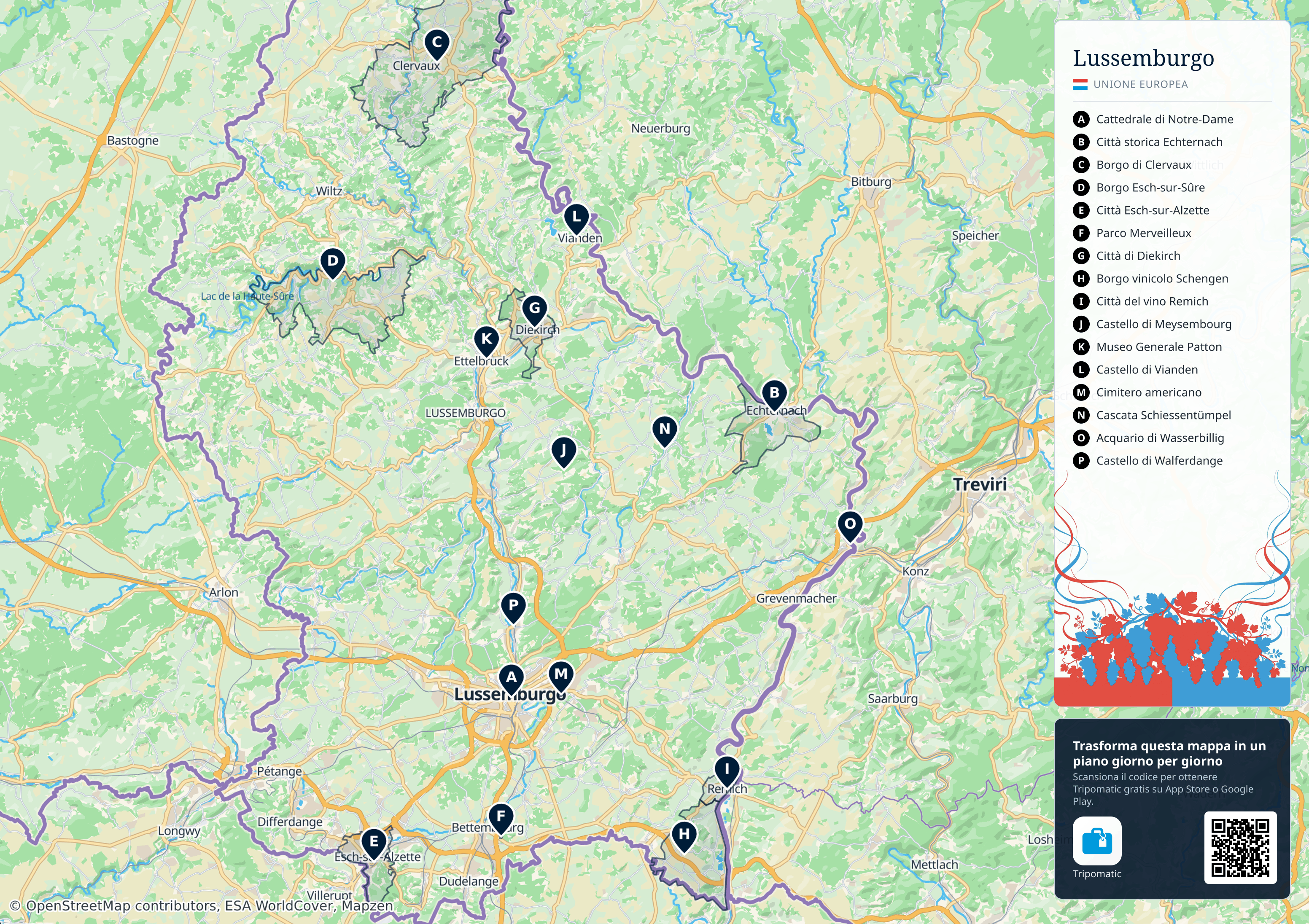Click the Bitburg town label
1309x924 pixels.
(x=870, y=182)
